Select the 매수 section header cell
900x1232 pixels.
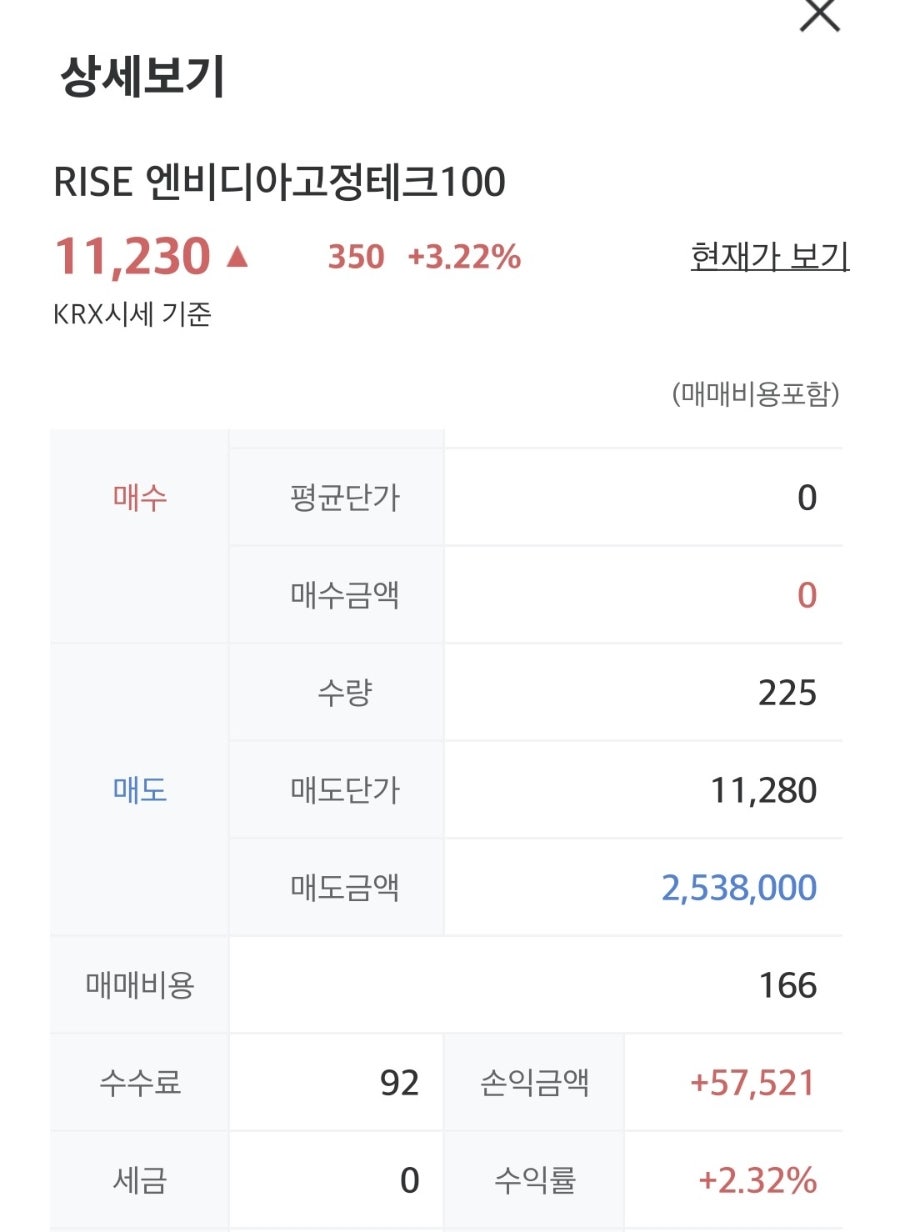coord(140,498)
